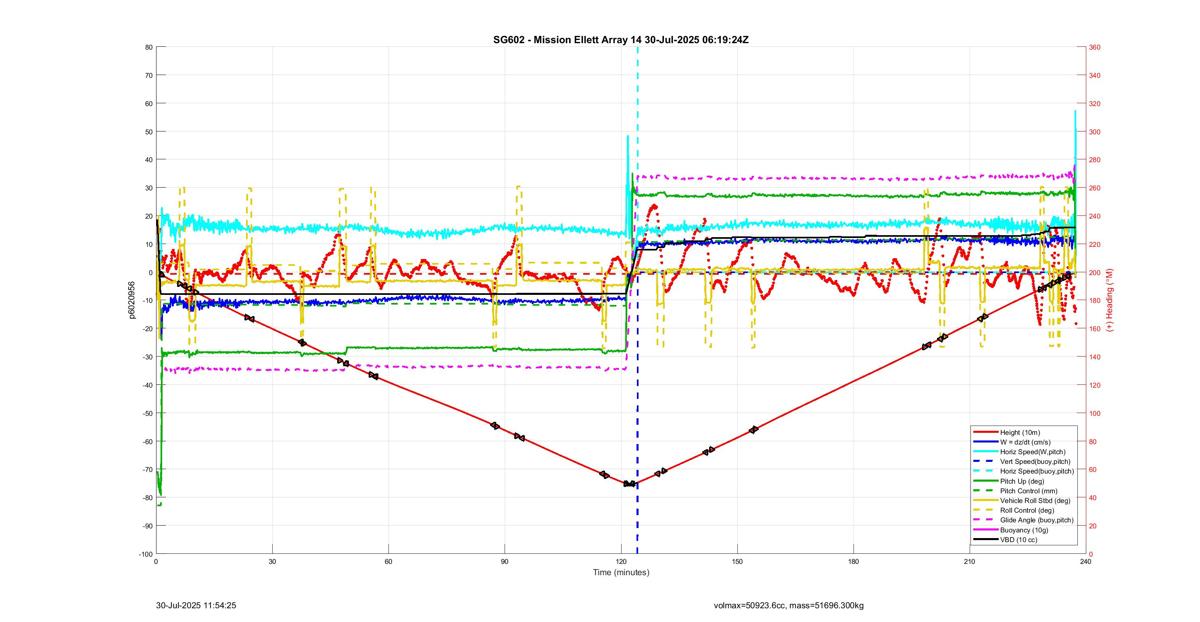Select 'Vert Speed(buoy,pitch)' legend label
This screenshot has height=622, width=1200.
pos(1035,461)
